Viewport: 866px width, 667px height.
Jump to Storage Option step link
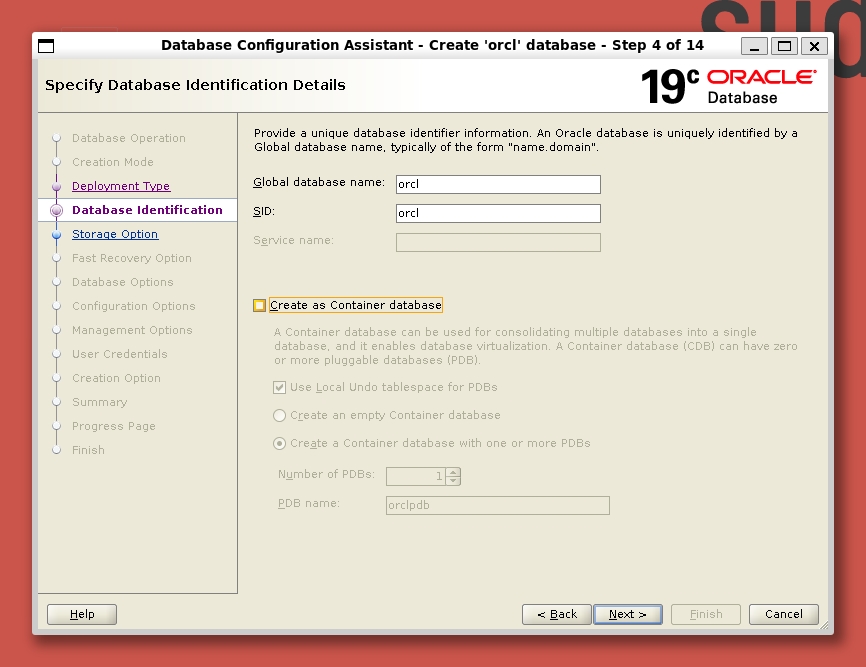[115, 234]
